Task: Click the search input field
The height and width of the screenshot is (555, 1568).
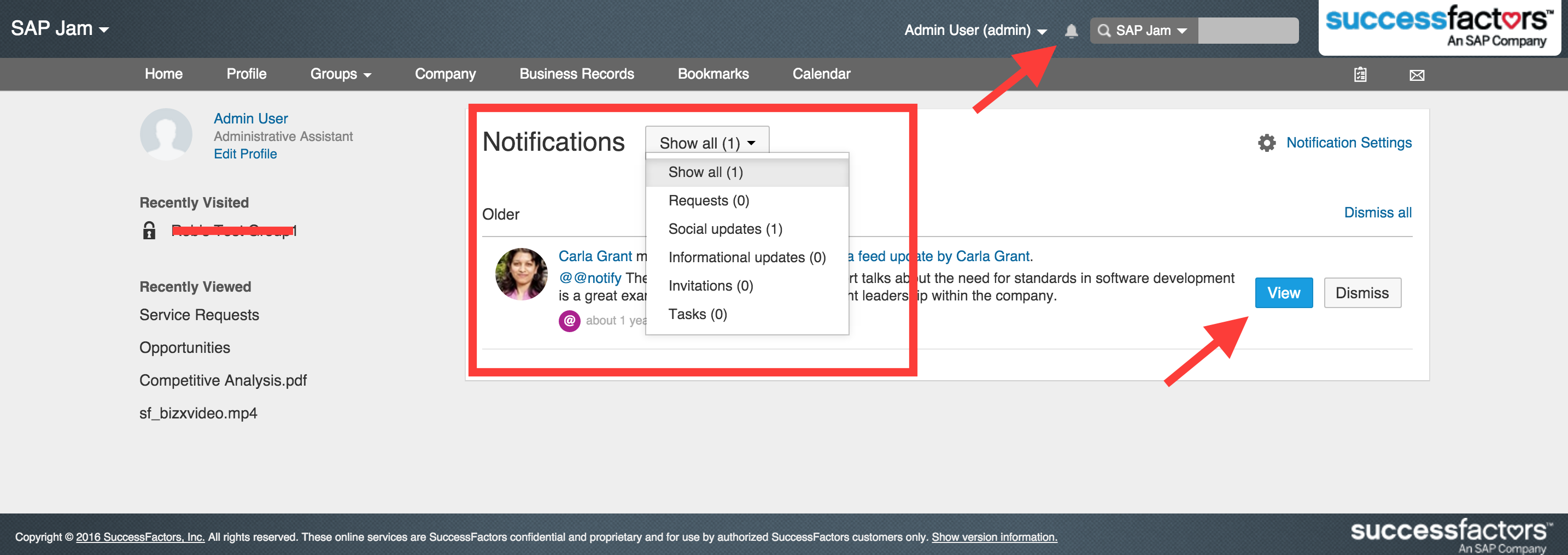Action: (1248, 31)
